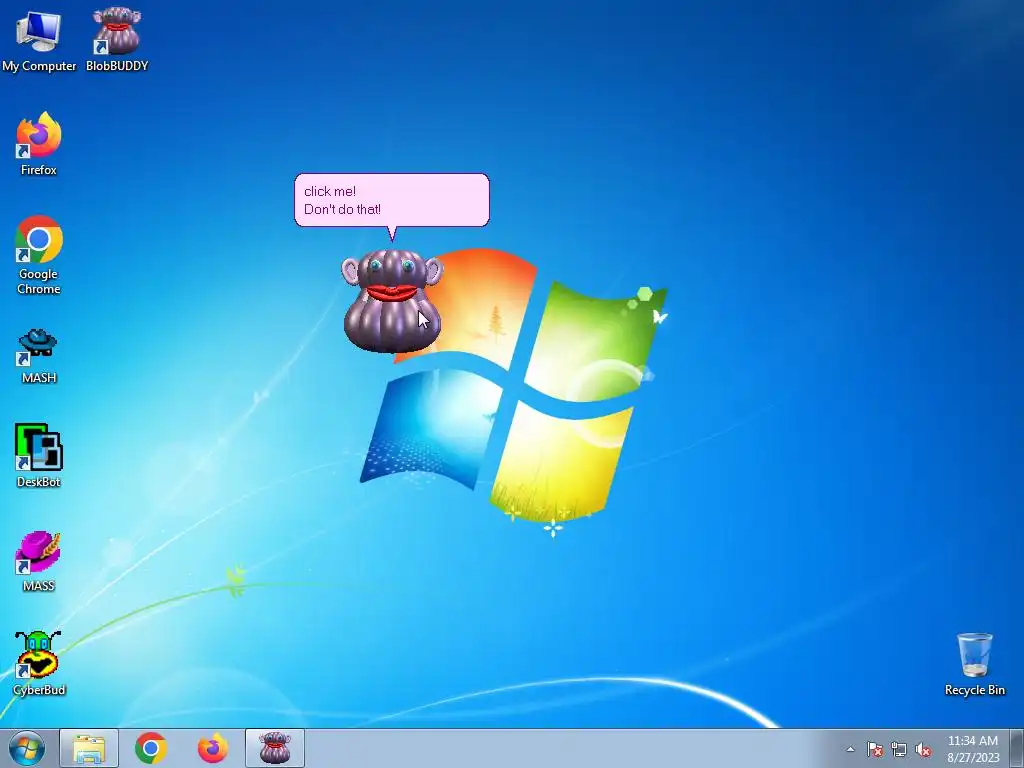Show hidden system tray icons
The width and height of the screenshot is (1024, 768).
(x=850, y=749)
